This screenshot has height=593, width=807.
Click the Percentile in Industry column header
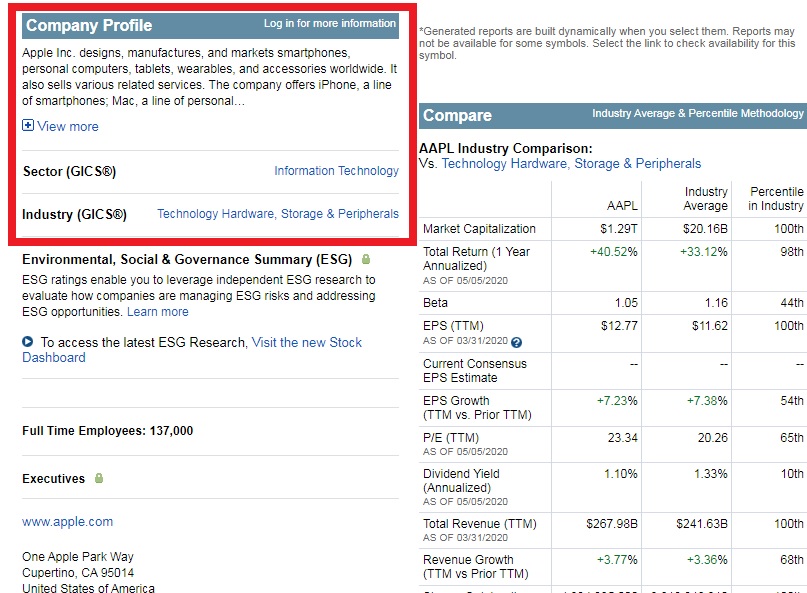(776, 199)
